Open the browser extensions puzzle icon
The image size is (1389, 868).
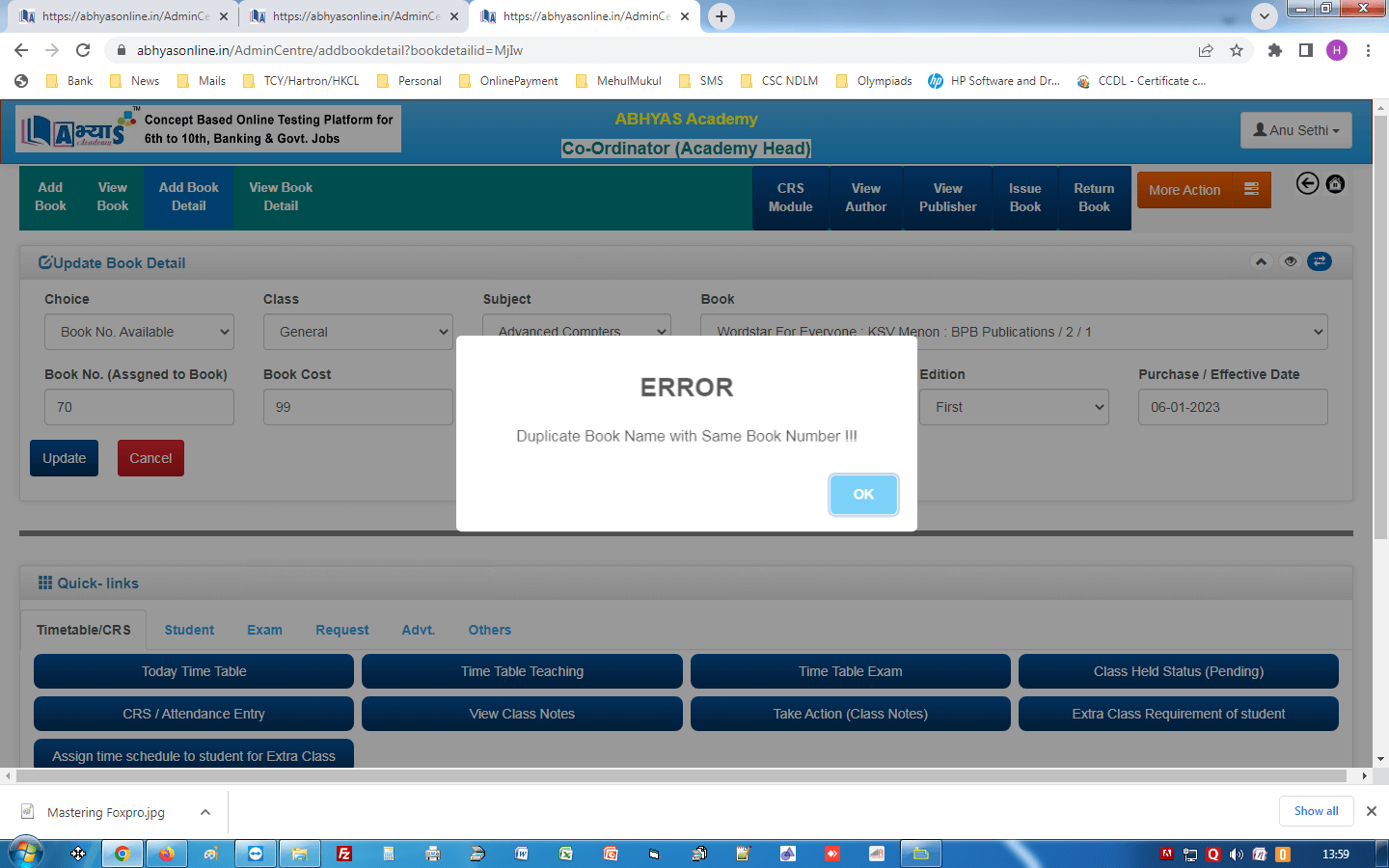tap(1274, 50)
